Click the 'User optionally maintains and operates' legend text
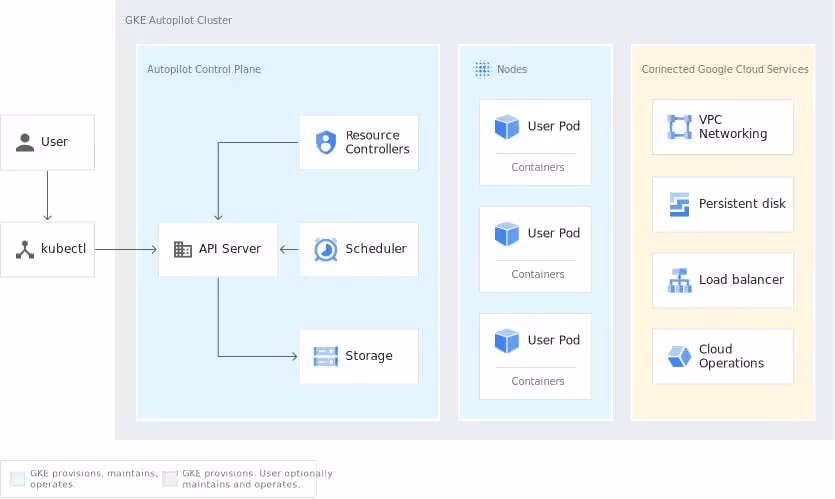 (x=257, y=479)
